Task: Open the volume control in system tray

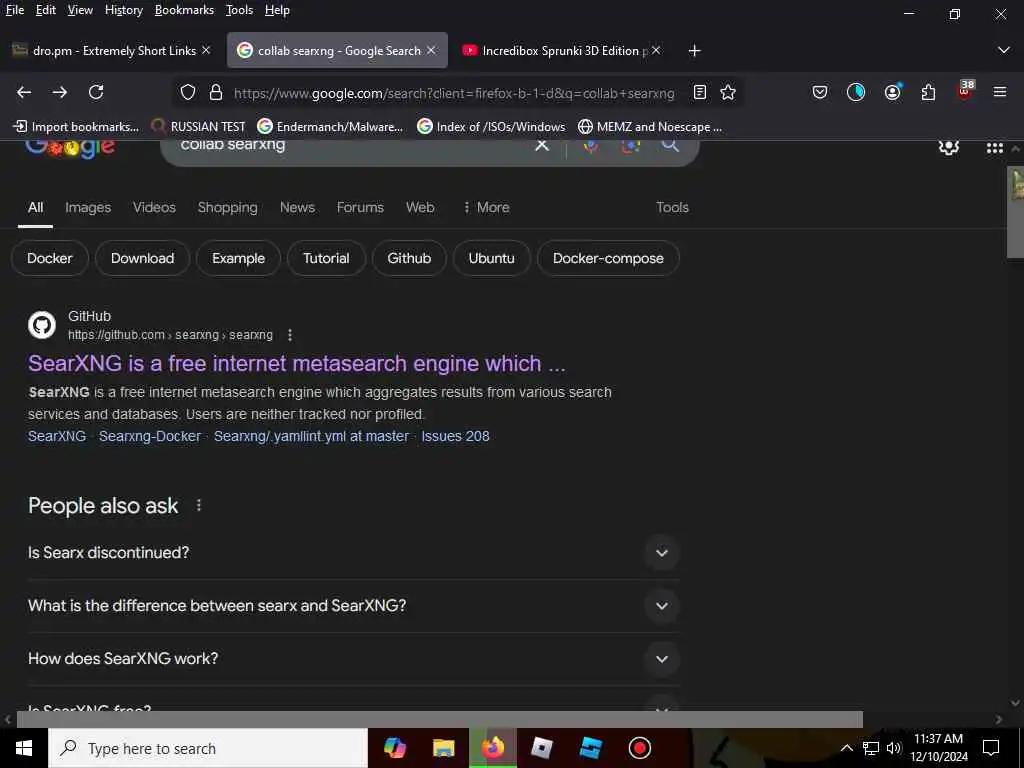Action: coord(894,748)
